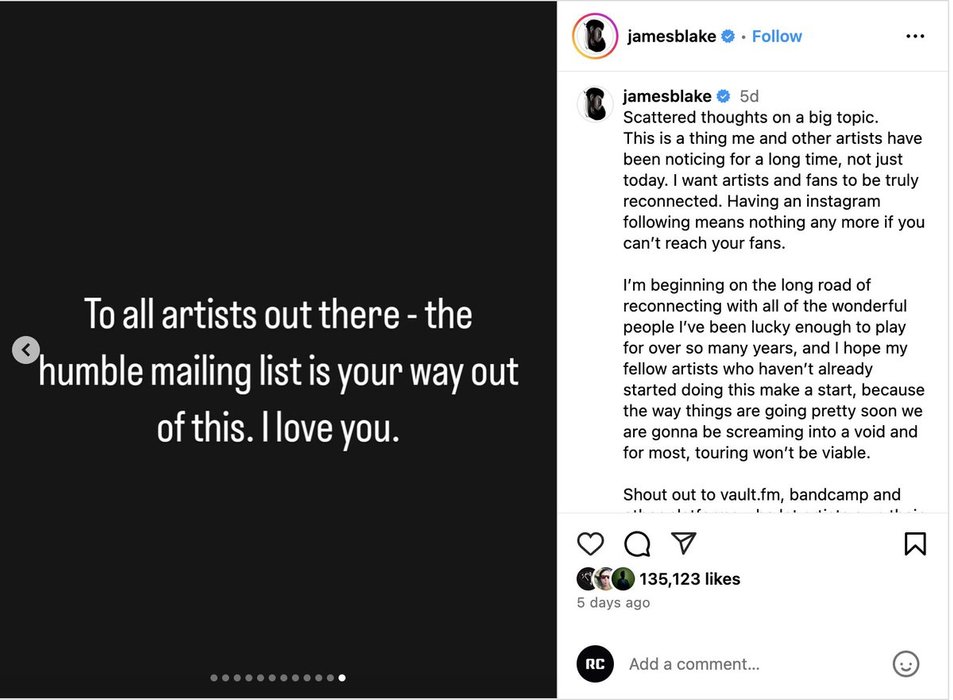Open jamesblake profile from header username
The height and width of the screenshot is (700, 953).
pos(671,36)
